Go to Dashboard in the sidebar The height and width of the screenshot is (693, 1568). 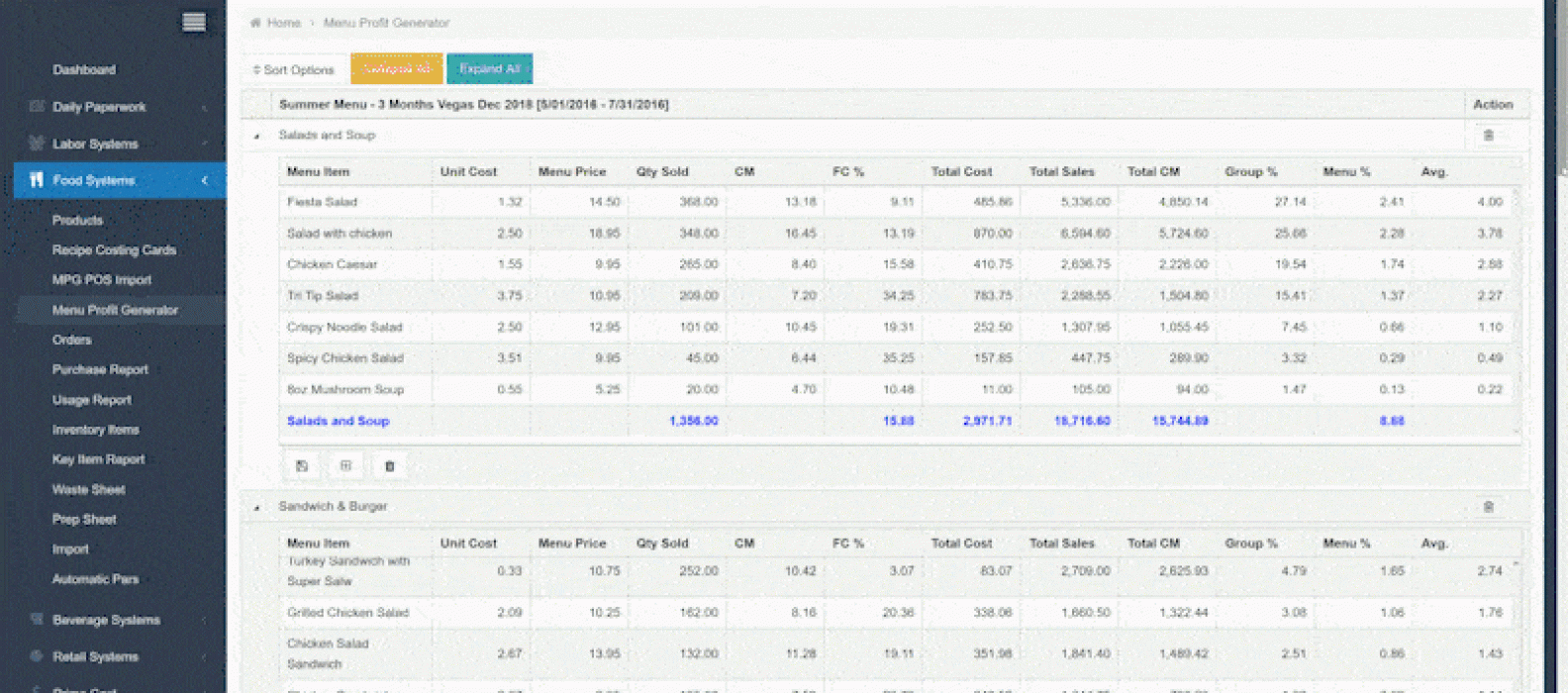[x=84, y=69]
